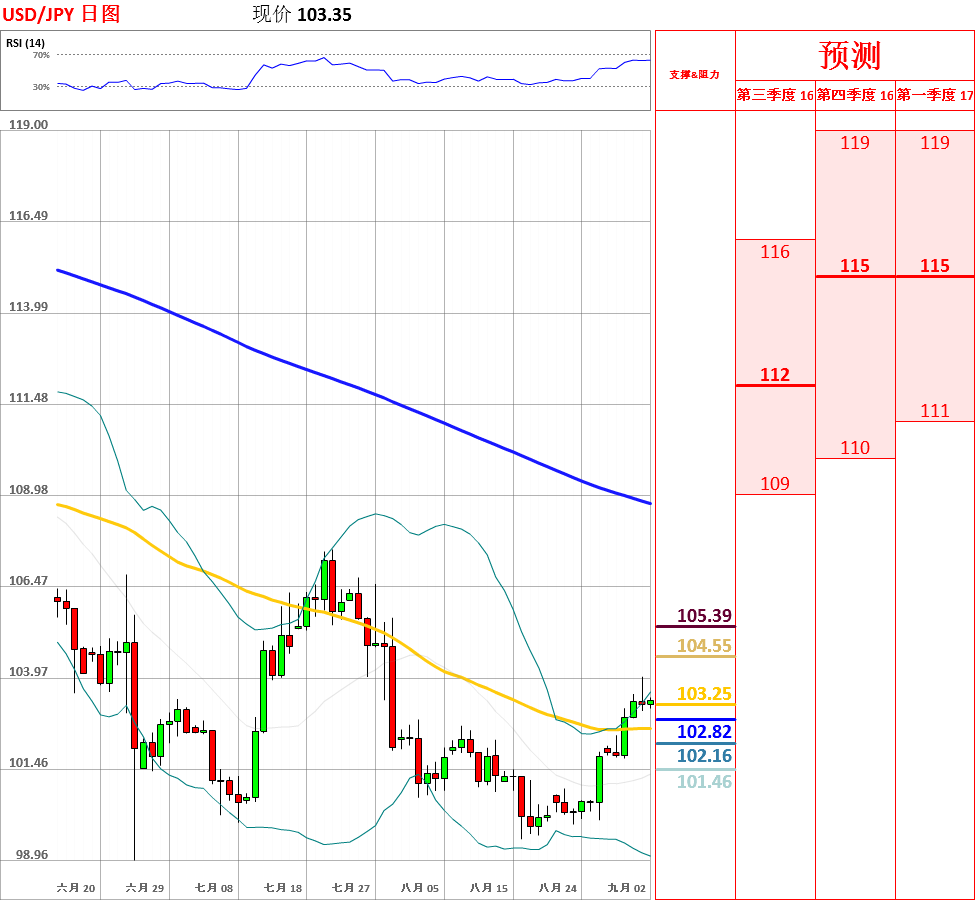Click the 八月 24 date label
Image resolution: width=975 pixels, height=900 pixels.
558,888
